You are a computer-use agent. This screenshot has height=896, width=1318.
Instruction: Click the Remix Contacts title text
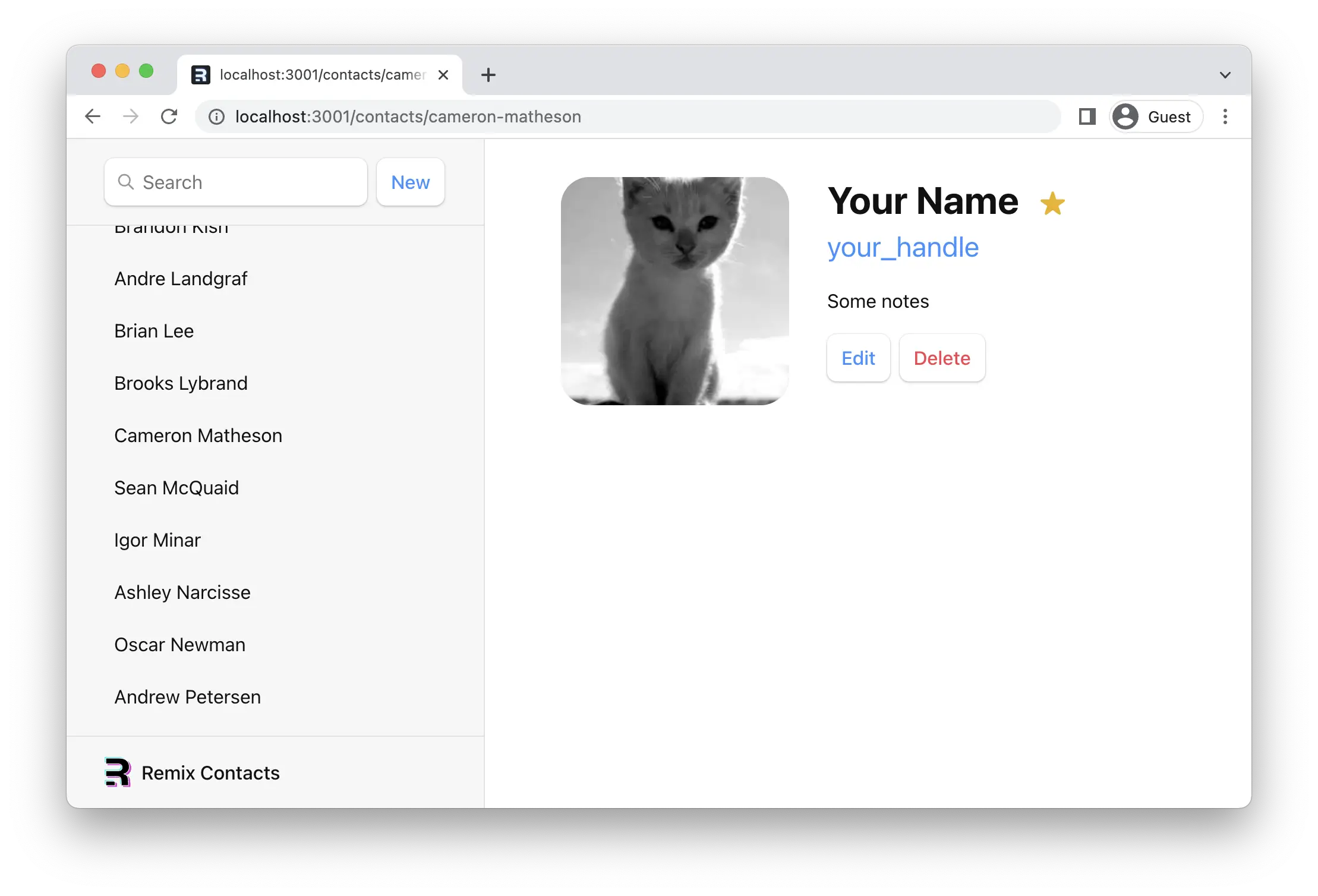210,773
